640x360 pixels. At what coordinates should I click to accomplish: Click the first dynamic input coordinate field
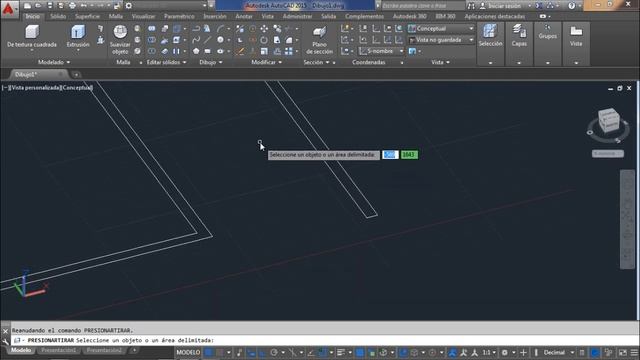[390, 155]
